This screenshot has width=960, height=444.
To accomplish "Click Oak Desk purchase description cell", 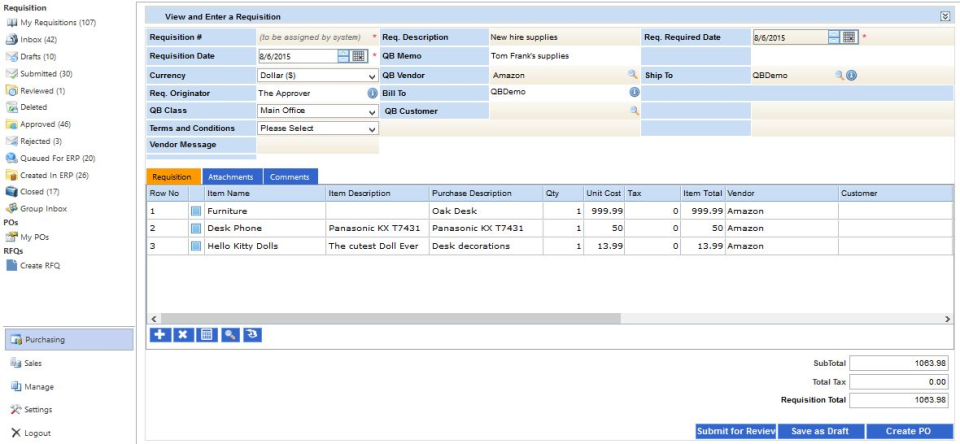I will (x=486, y=211).
